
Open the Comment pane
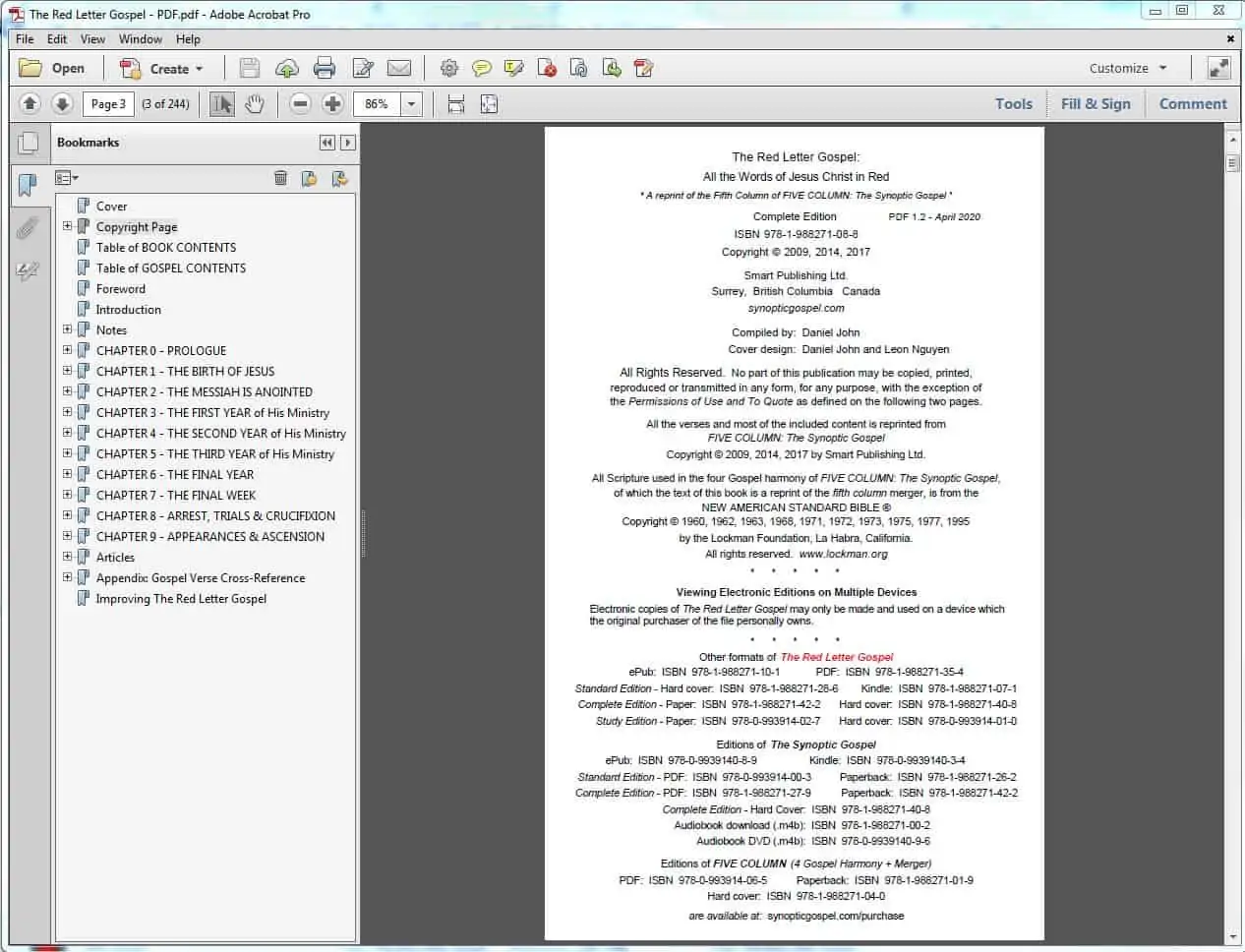[1193, 103]
